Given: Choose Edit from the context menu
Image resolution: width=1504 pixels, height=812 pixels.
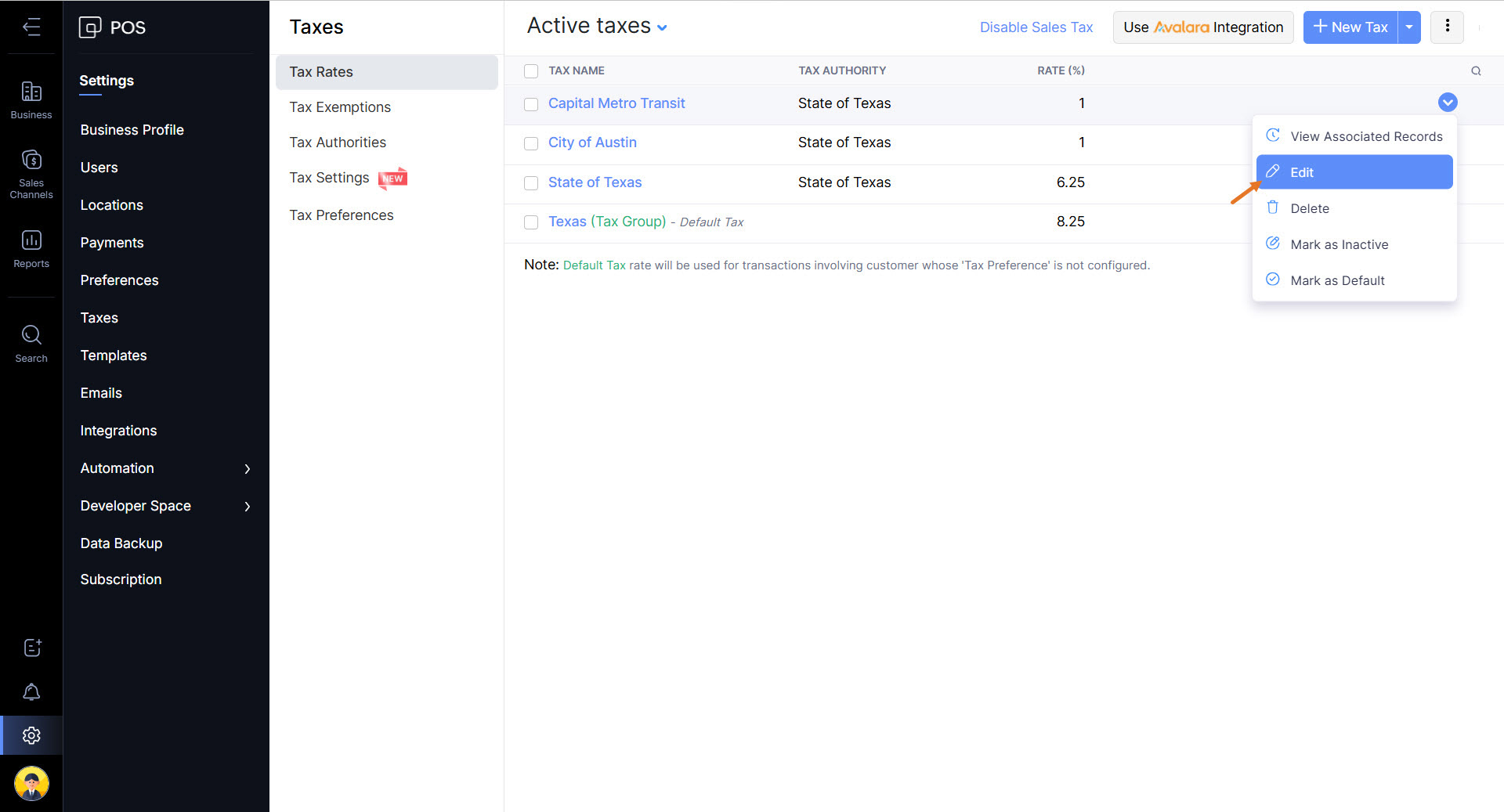Looking at the screenshot, I should click(x=1354, y=172).
